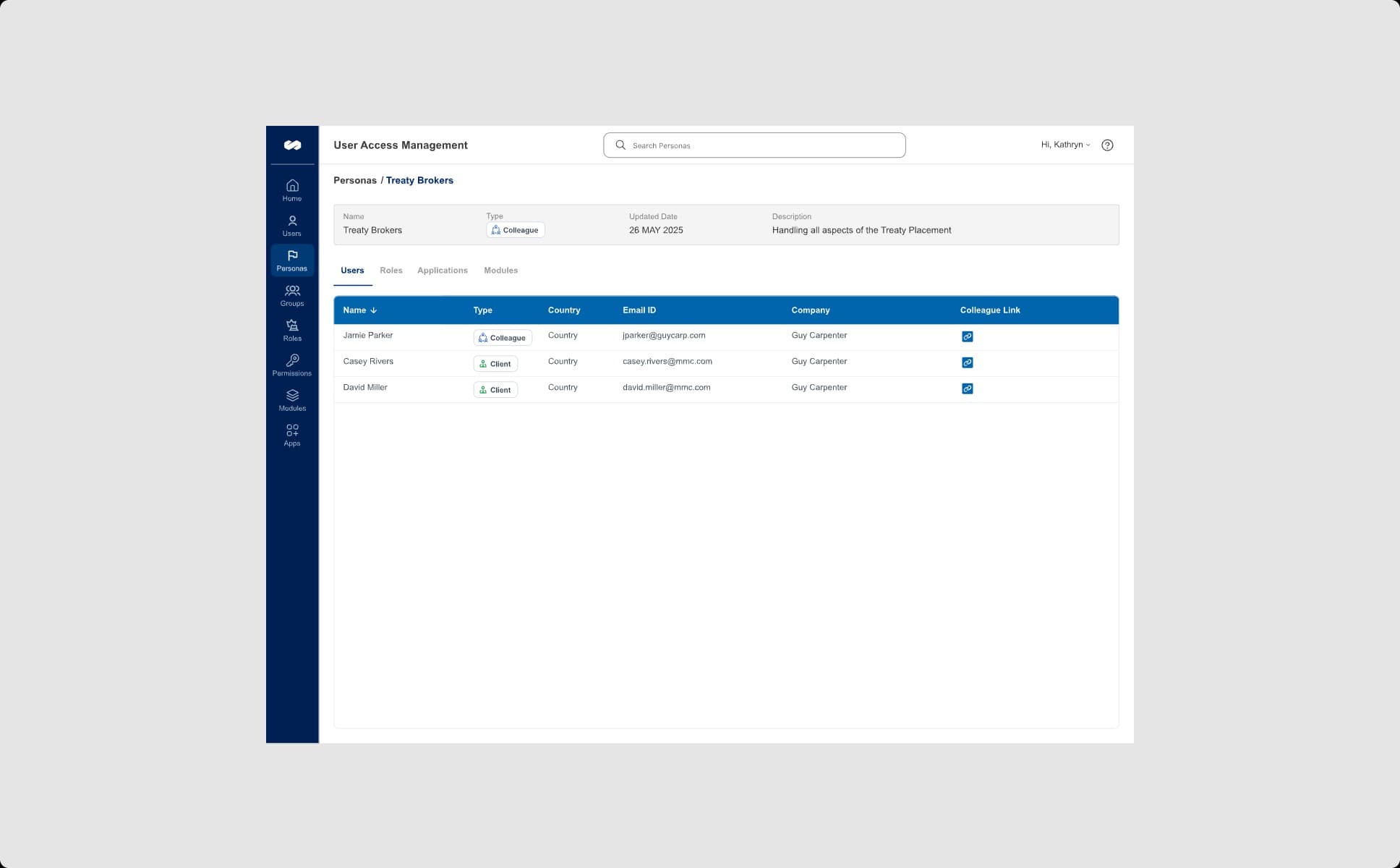
Task: Focus the Search Personas field
Action: (x=754, y=145)
